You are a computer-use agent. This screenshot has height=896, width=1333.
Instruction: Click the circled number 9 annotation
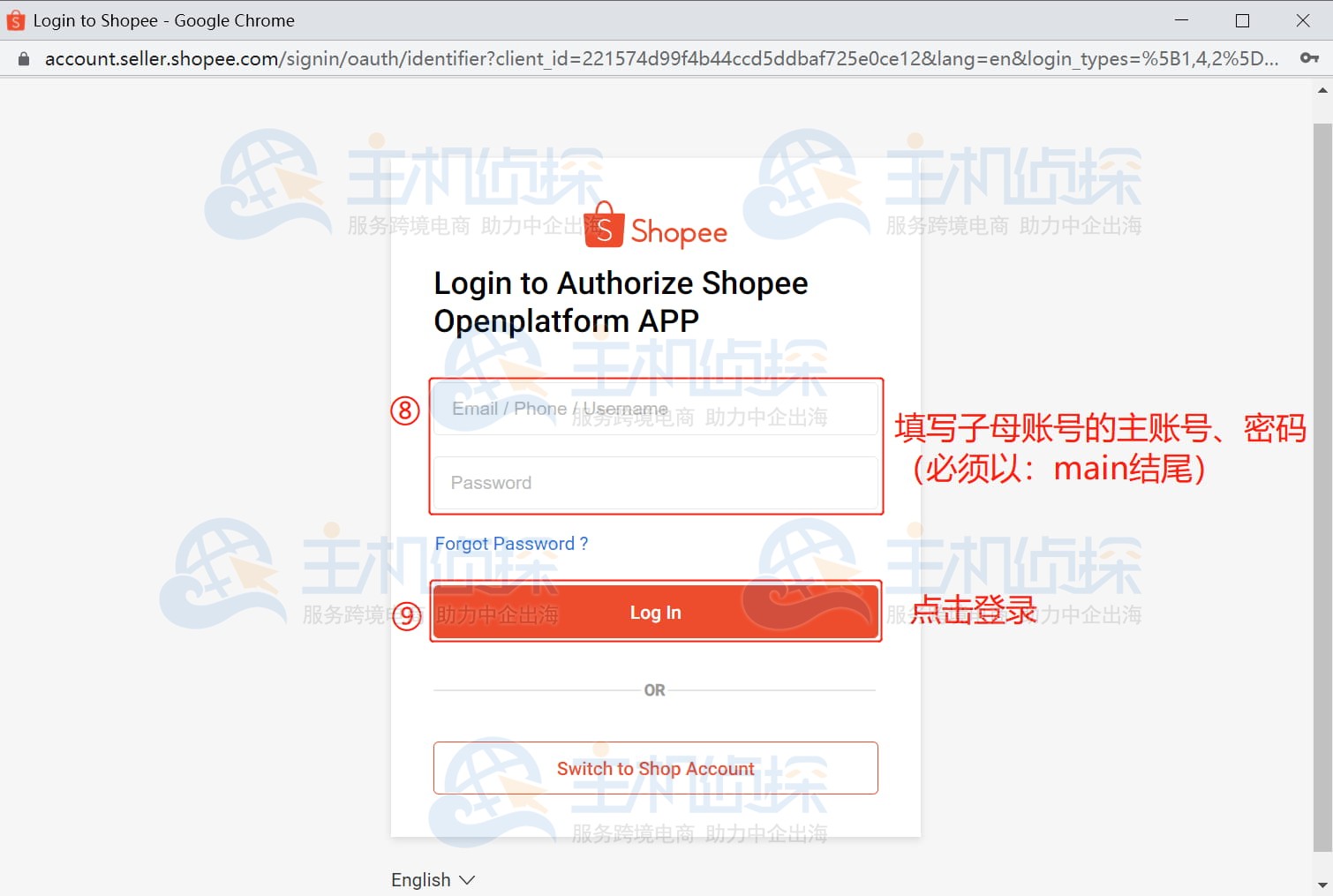click(405, 617)
